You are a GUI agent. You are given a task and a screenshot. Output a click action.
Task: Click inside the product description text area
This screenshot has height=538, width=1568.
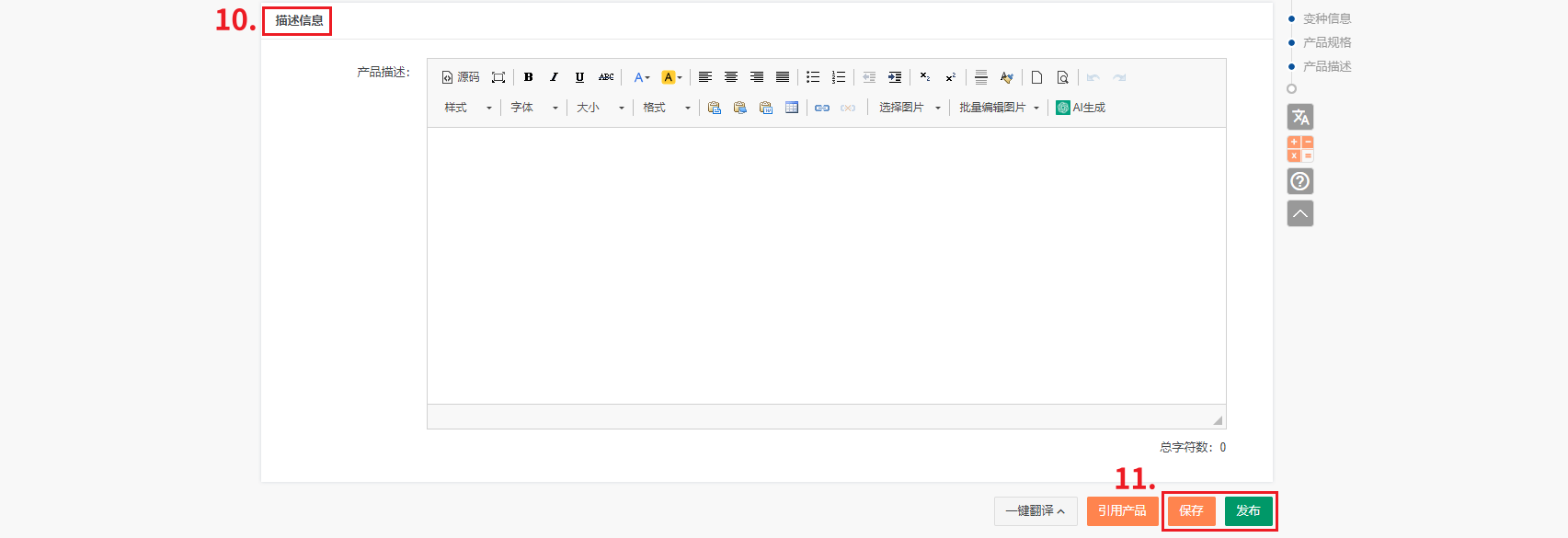tap(826, 266)
